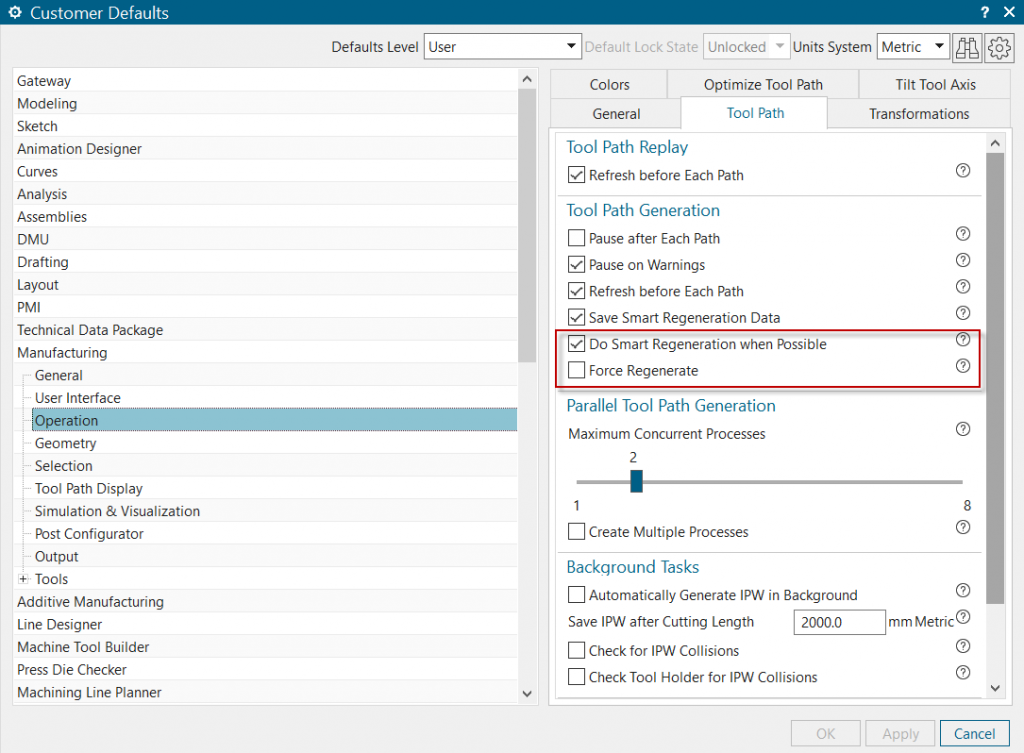Open the Units System Metric dropdown
The image size is (1024, 753).
[913, 47]
